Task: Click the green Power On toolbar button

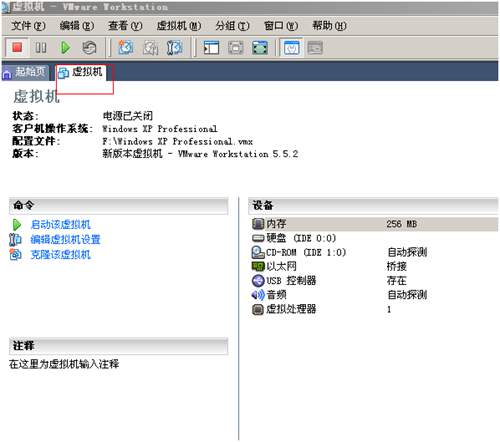Action: coord(65,48)
